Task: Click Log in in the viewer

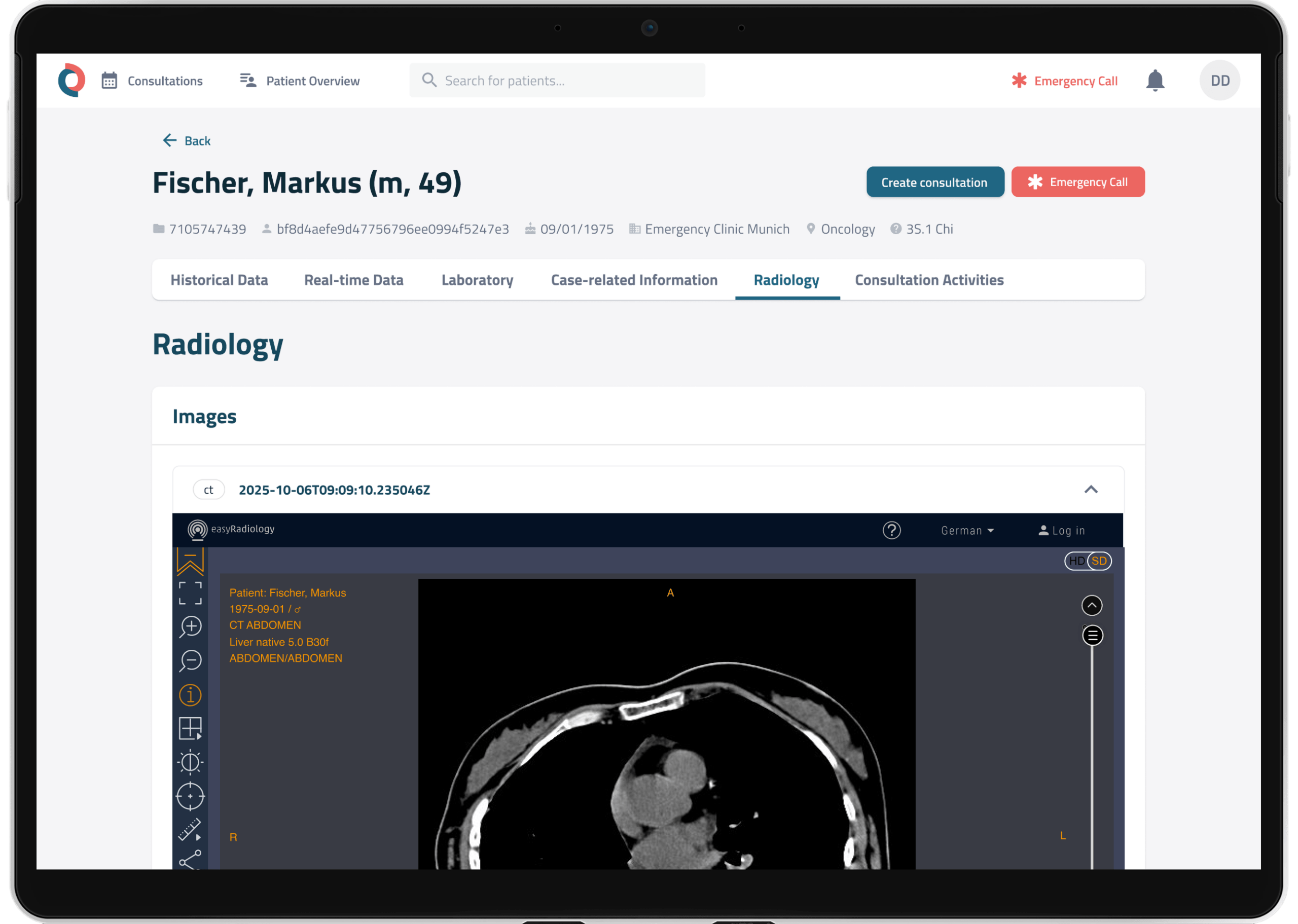Action: click(x=1062, y=530)
